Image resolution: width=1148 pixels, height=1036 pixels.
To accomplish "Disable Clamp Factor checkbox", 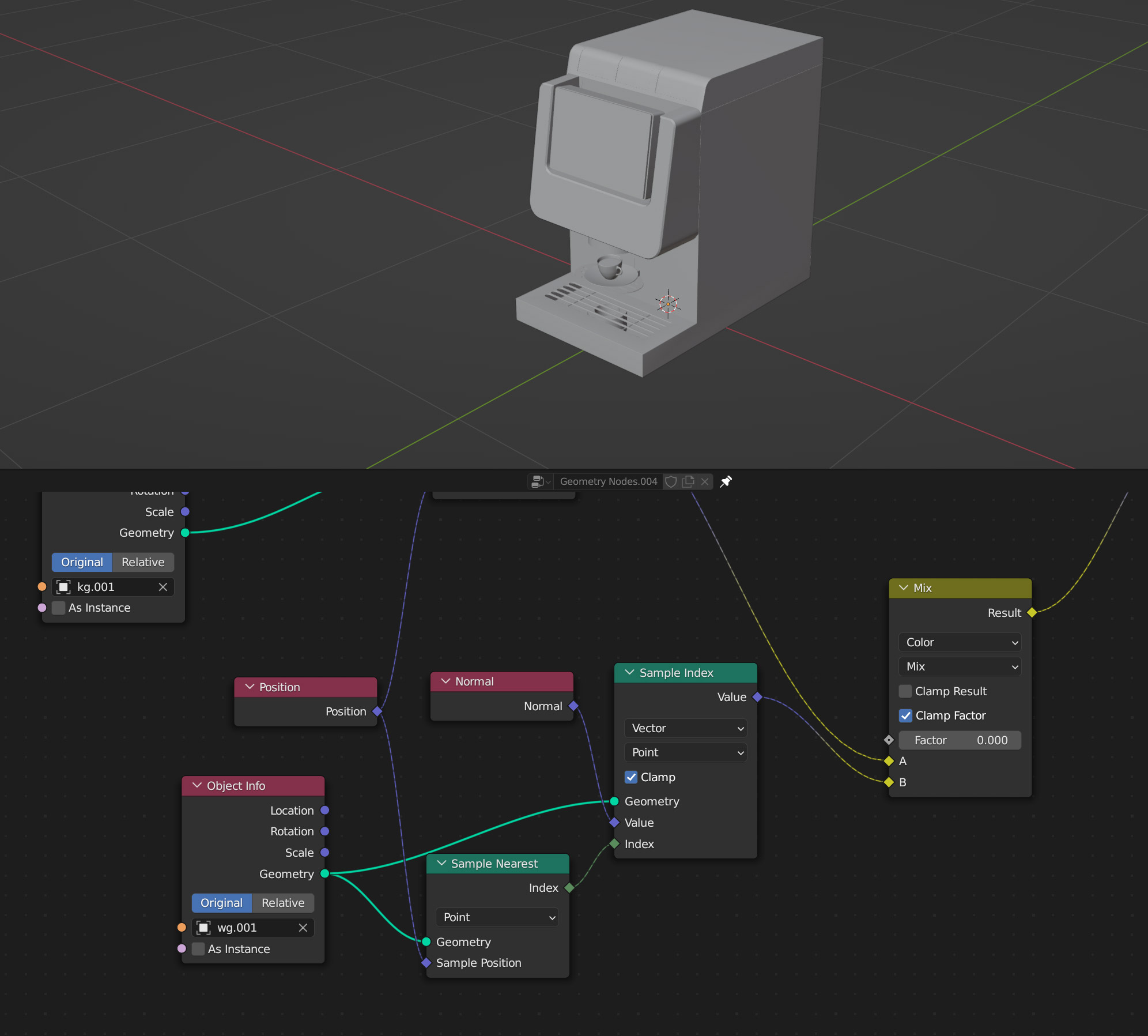I will click(x=905, y=715).
